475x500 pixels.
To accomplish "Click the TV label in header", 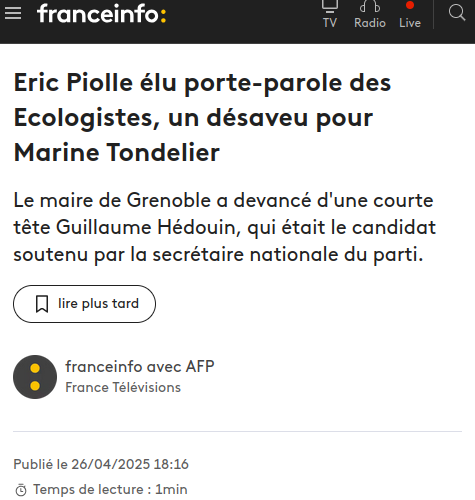I will click(330, 23).
